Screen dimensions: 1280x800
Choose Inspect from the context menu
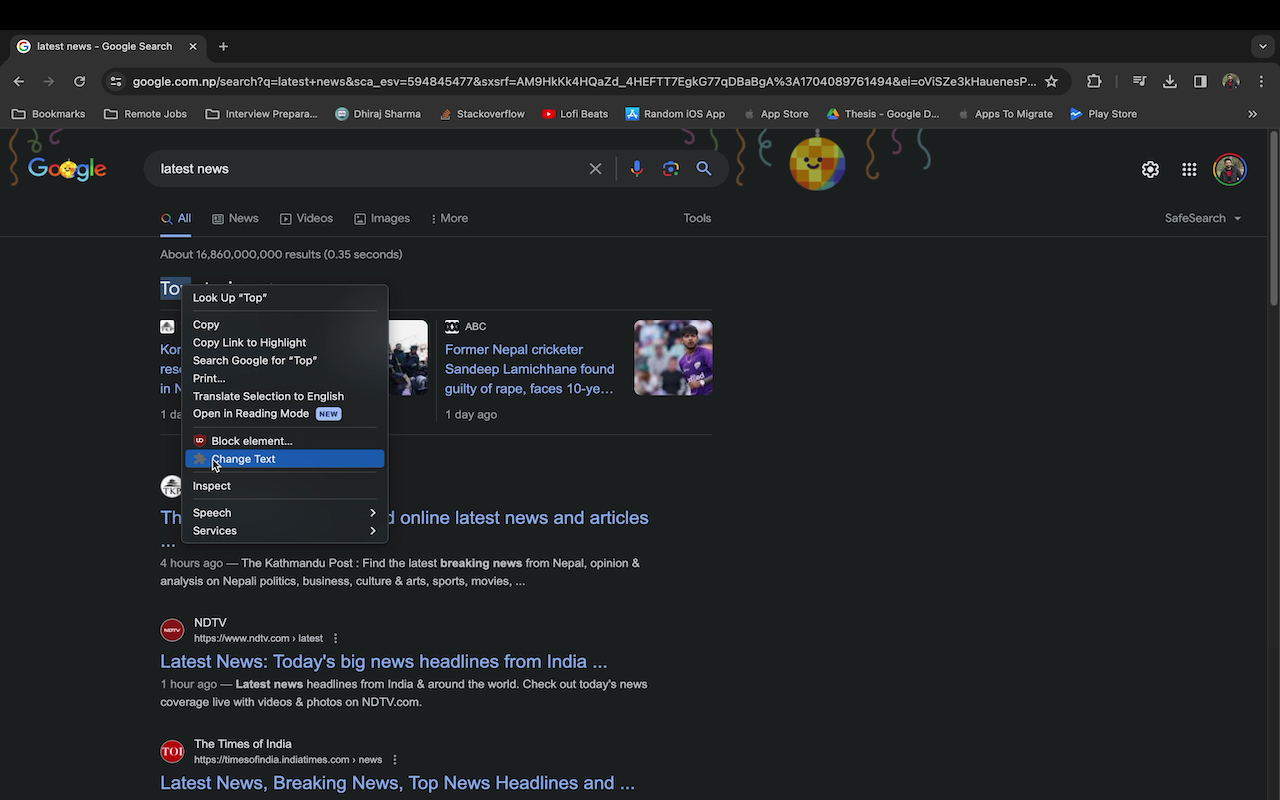tap(211, 486)
